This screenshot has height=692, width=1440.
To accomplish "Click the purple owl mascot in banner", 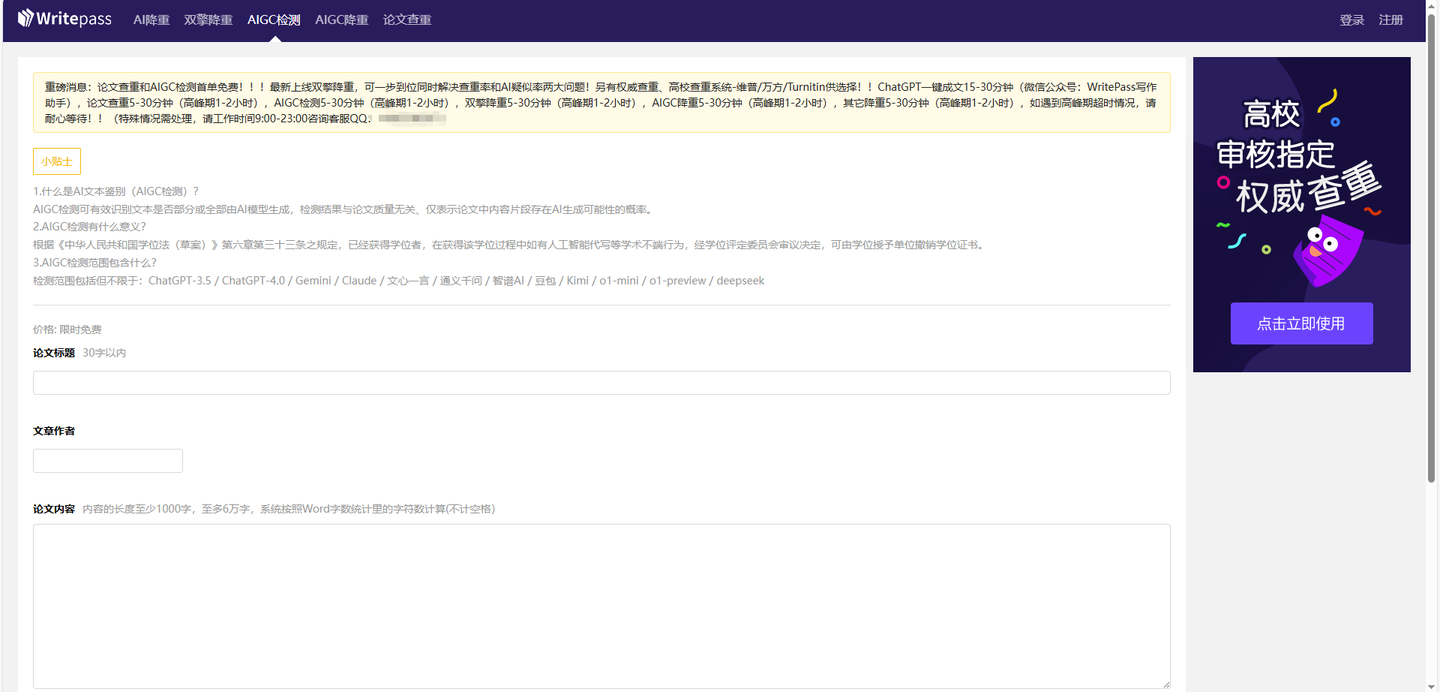I will tap(1329, 252).
